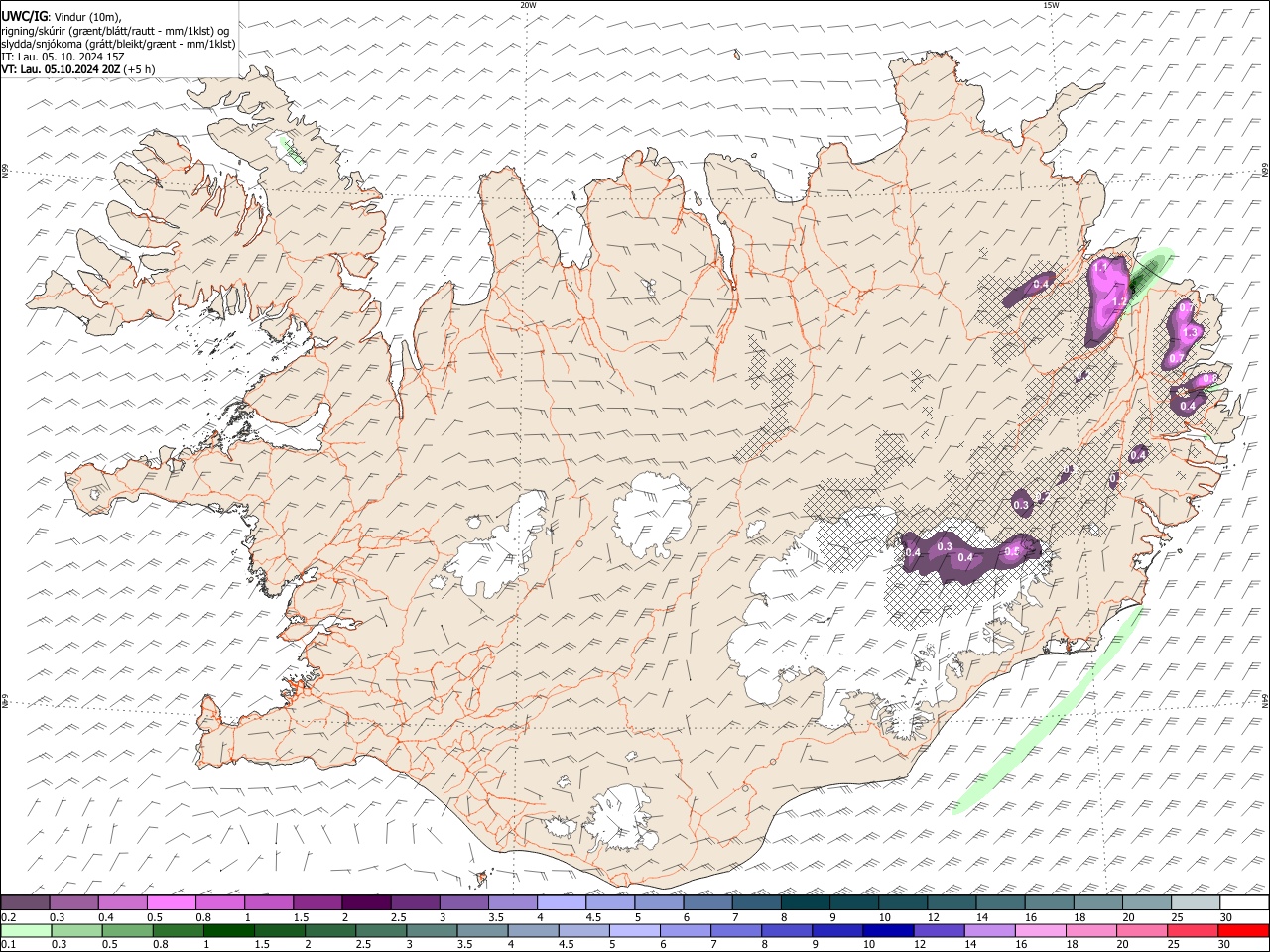Select the pale green 0.1 rain legend swatch
This screenshot has width=1270, height=952.
coord(25,931)
